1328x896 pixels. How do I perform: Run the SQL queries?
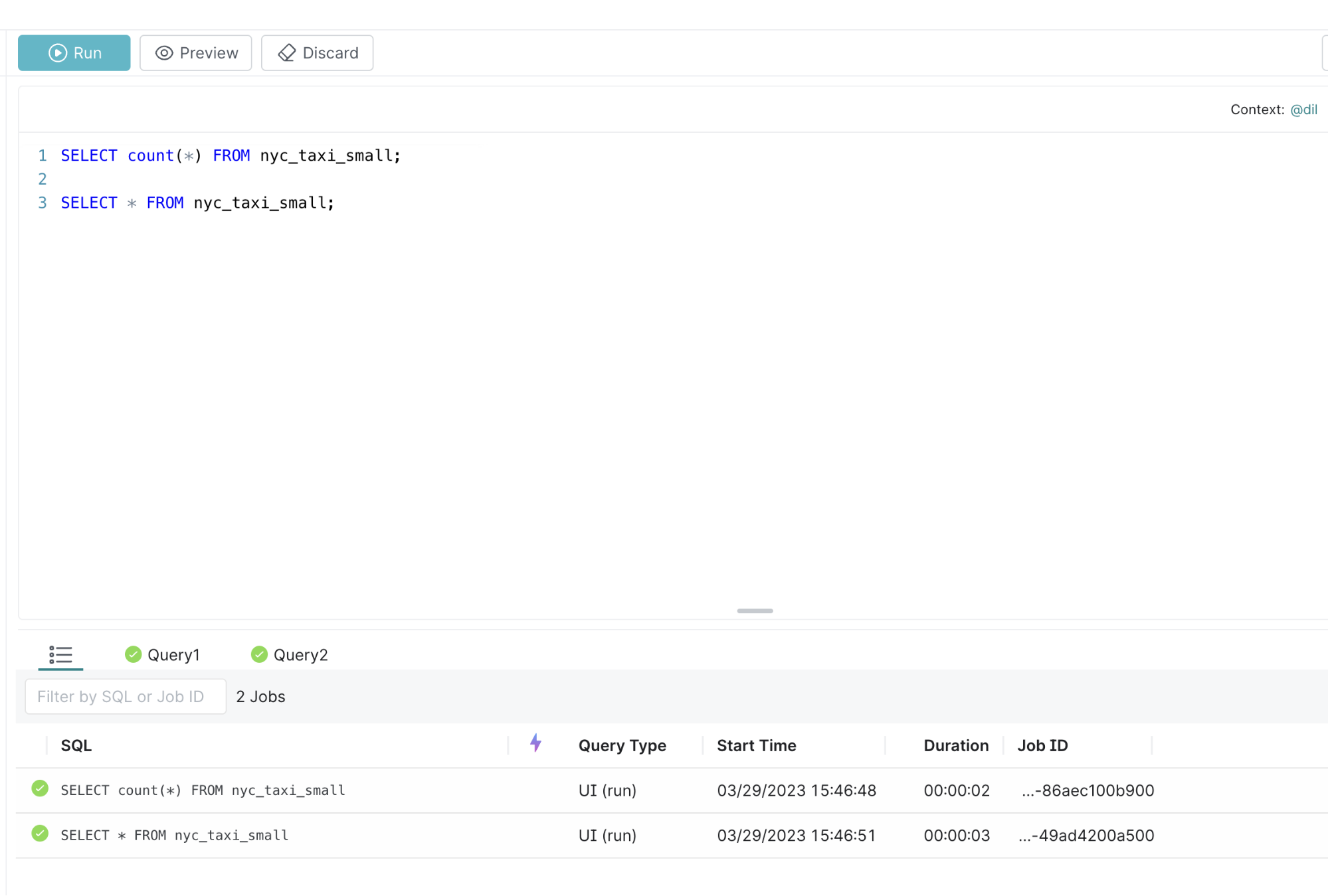pos(74,52)
